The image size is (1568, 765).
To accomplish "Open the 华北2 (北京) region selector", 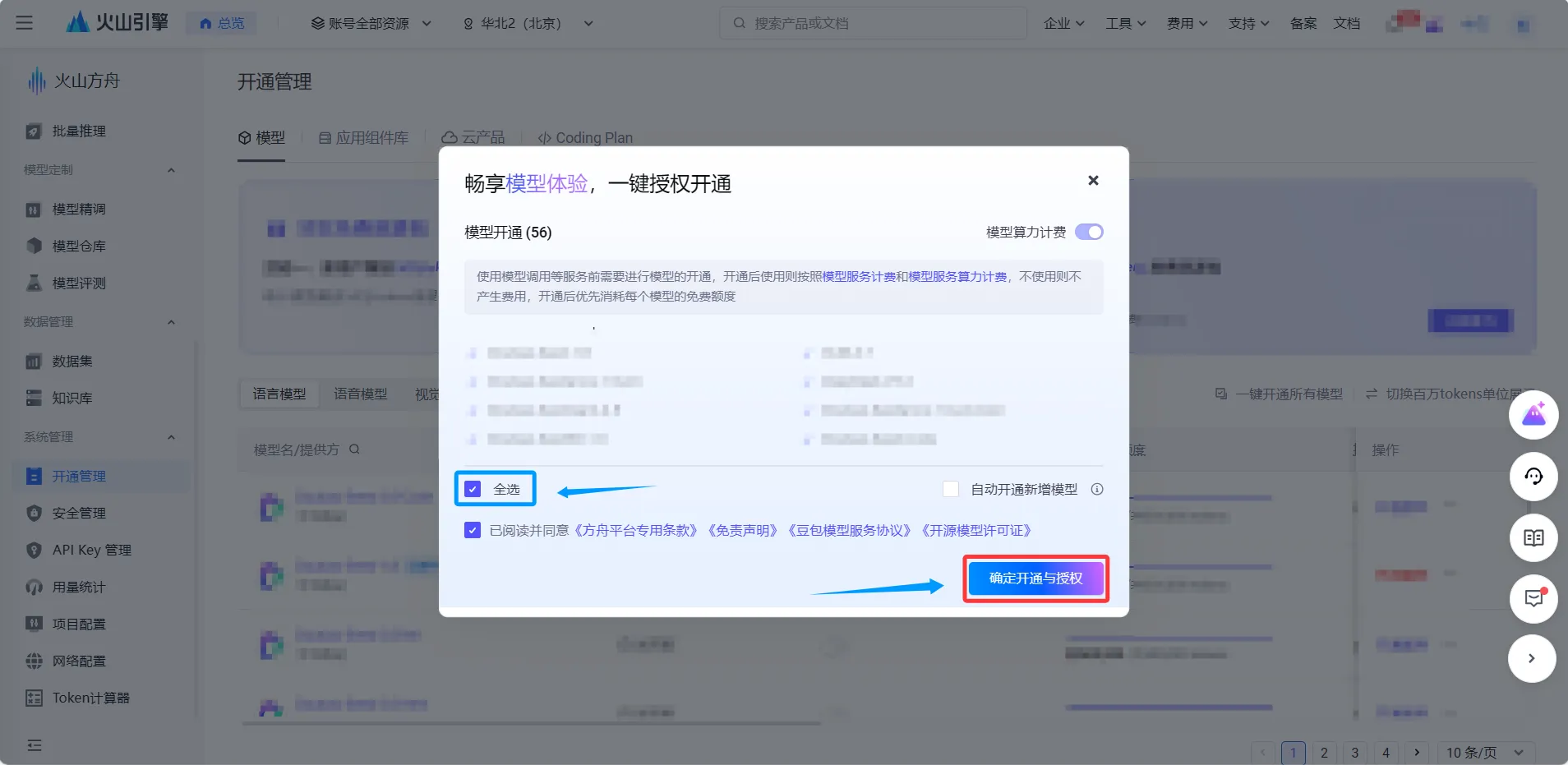I will click(x=528, y=23).
